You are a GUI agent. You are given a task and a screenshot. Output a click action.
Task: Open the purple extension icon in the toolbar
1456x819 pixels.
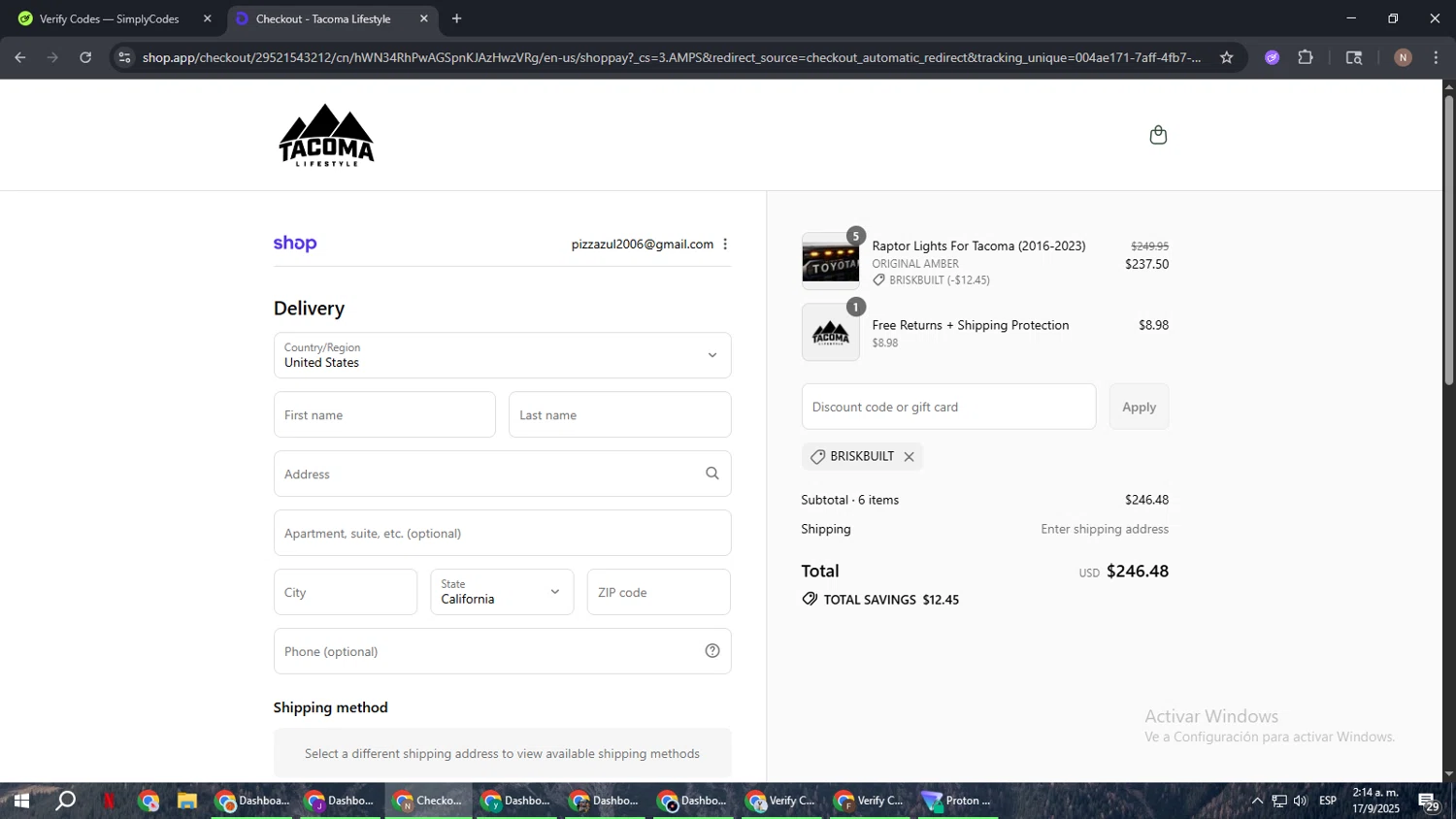(x=1272, y=57)
